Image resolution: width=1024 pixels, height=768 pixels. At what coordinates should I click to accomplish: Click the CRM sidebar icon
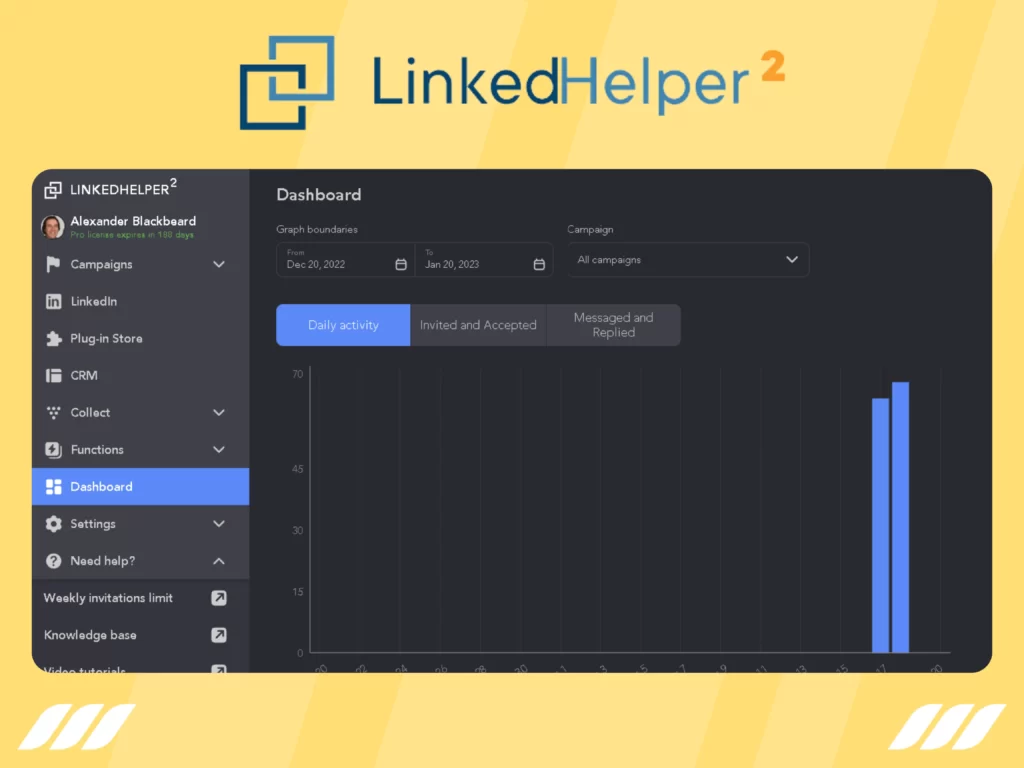tap(54, 376)
